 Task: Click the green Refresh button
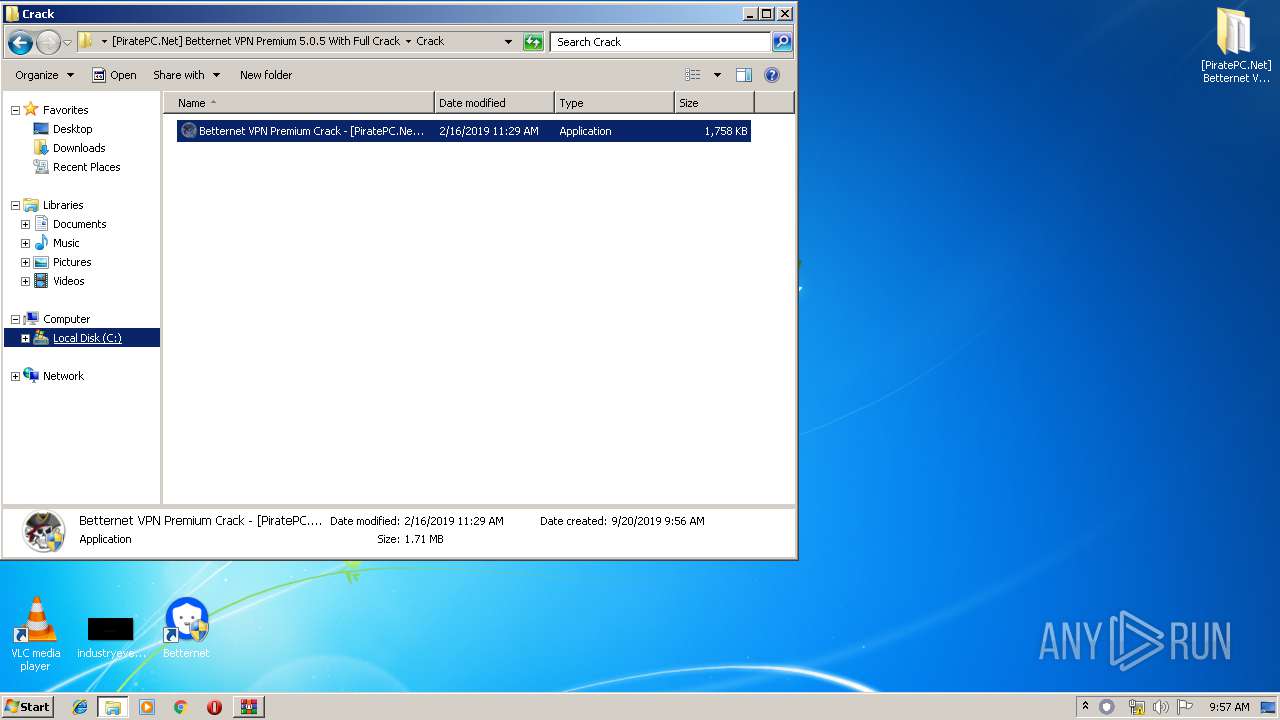(533, 42)
